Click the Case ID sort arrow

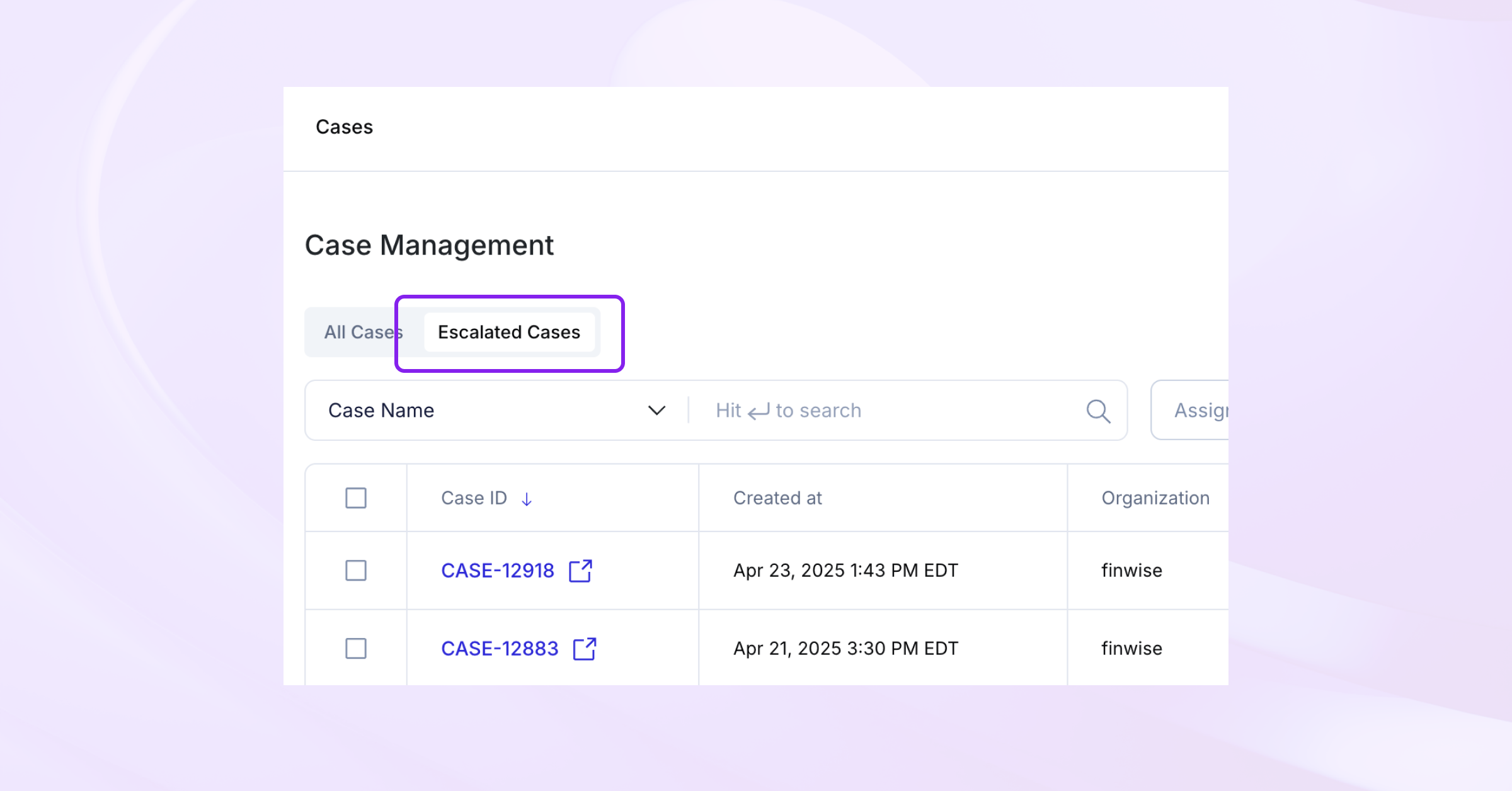(527, 499)
